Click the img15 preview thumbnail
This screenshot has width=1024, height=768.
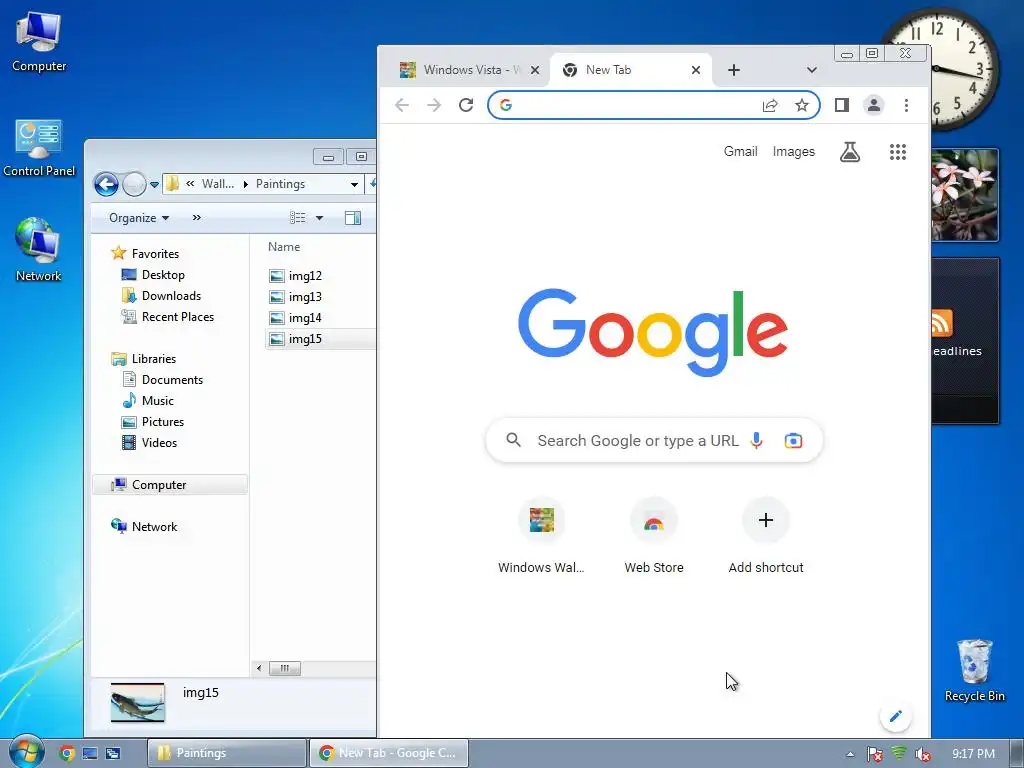(x=138, y=702)
